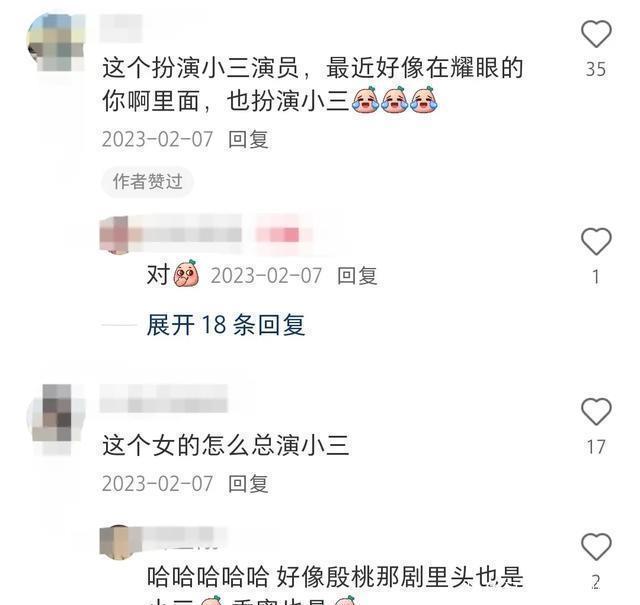Like the reply saying 对

click(596, 241)
